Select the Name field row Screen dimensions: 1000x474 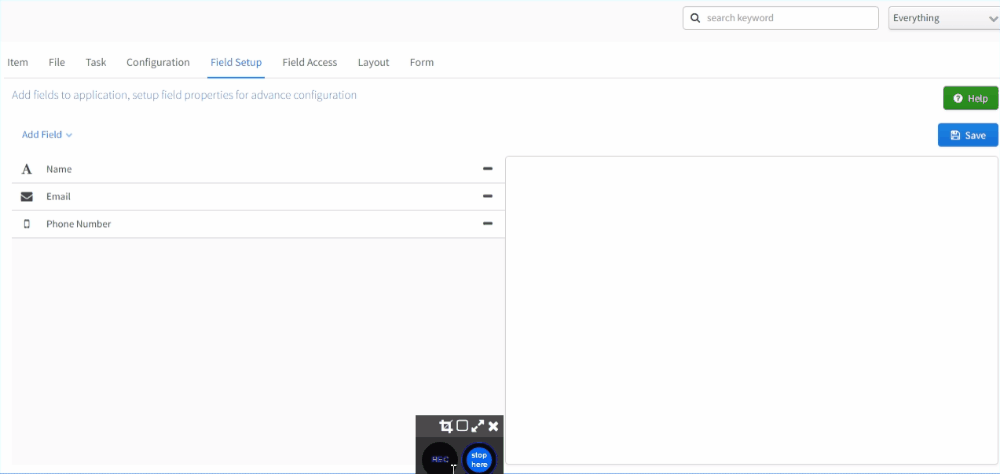pyautogui.click(x=258, y=169)
